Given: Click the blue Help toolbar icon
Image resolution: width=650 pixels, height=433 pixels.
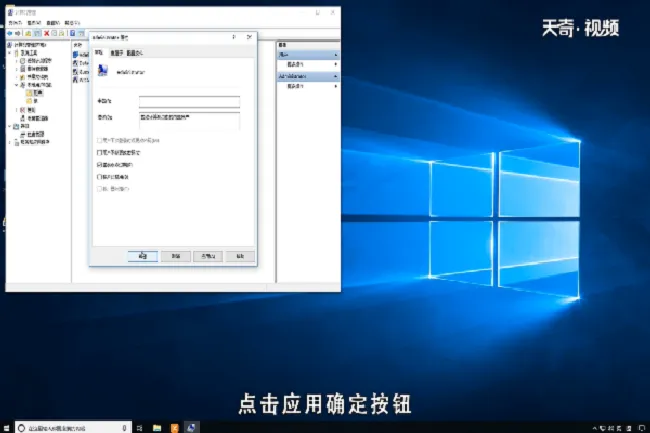Looking at the screenshot, I should [73, 33].
